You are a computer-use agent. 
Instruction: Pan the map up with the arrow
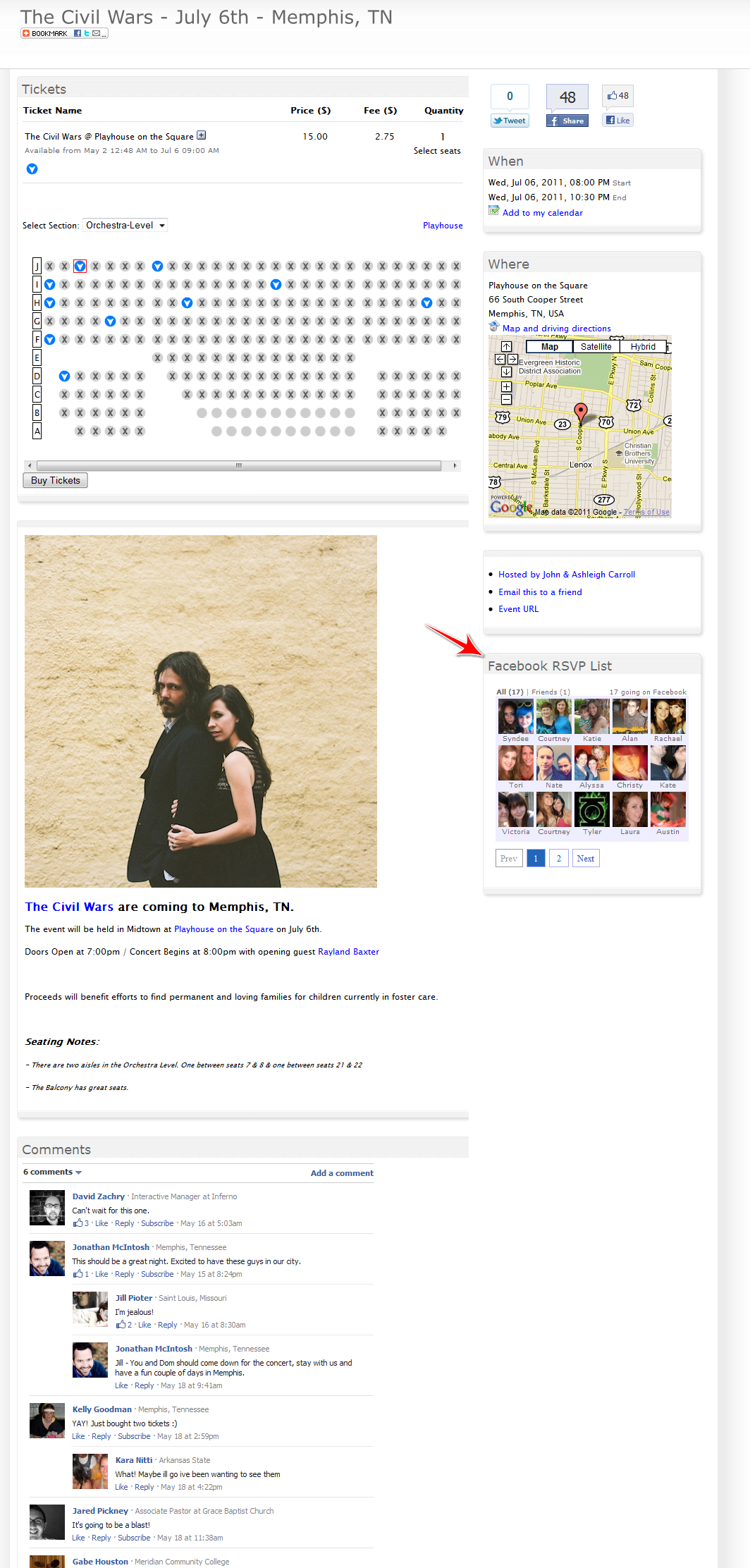pyautogui.click(x=506, y=346)
